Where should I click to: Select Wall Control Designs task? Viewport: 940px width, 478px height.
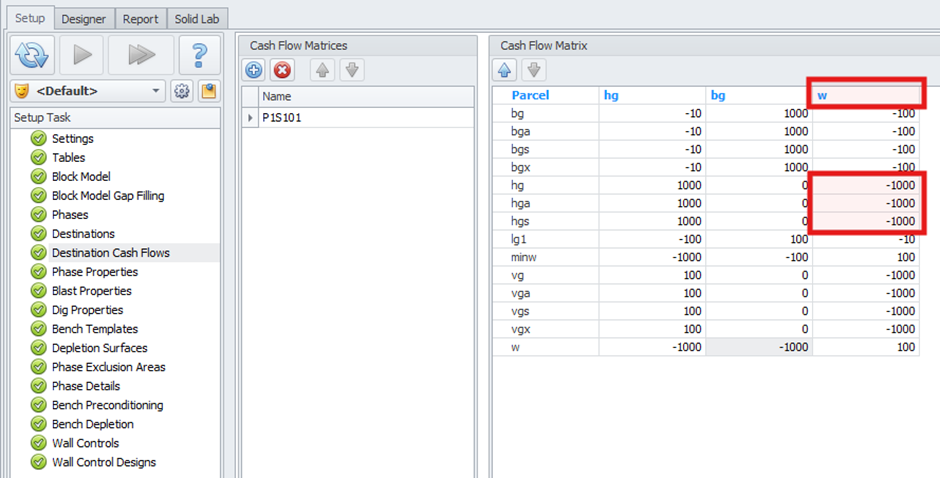click(103, 462)
